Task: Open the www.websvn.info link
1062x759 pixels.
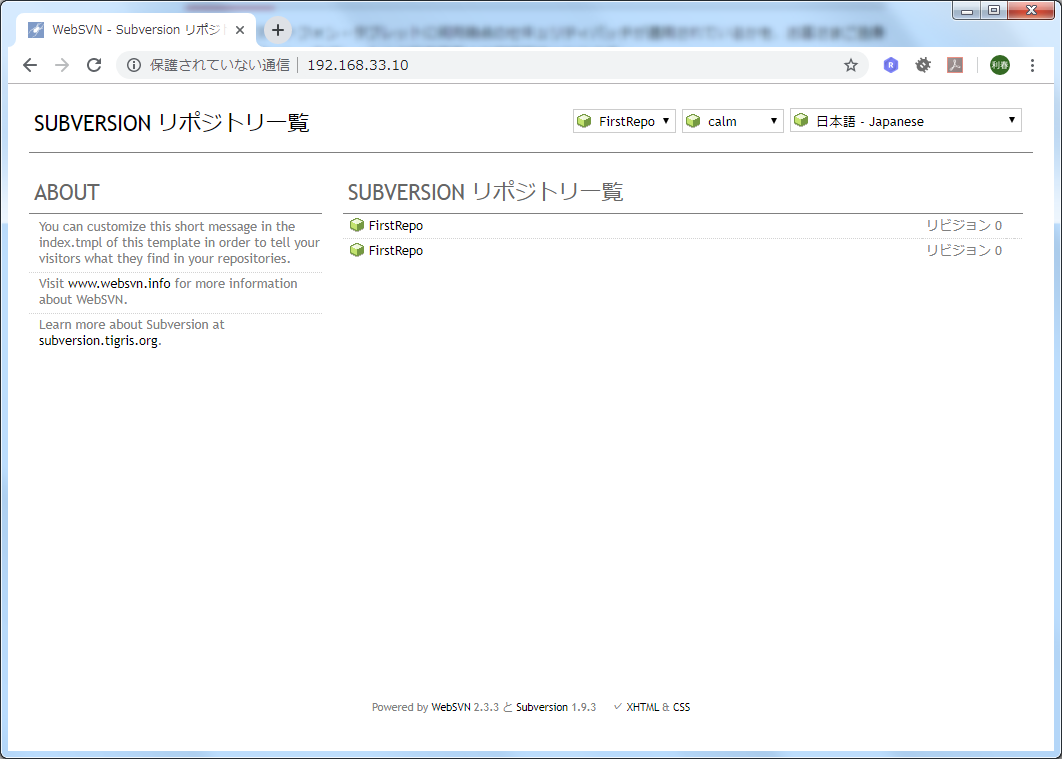Action: coord(119,284)
